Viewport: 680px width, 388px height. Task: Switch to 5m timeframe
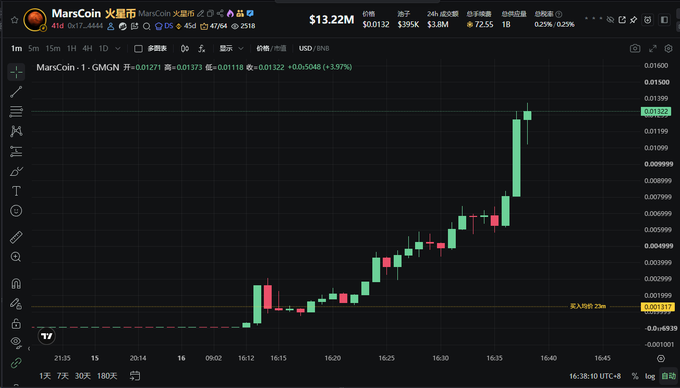click(33, 49)
